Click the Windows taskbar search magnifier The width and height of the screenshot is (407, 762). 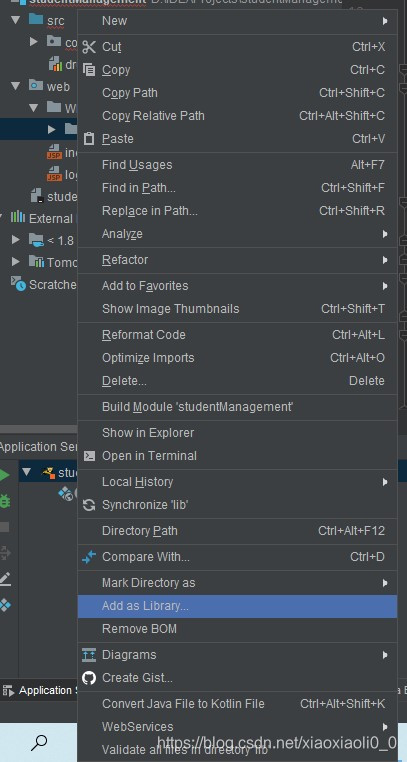pyautogui.click(x=39, y=742)
